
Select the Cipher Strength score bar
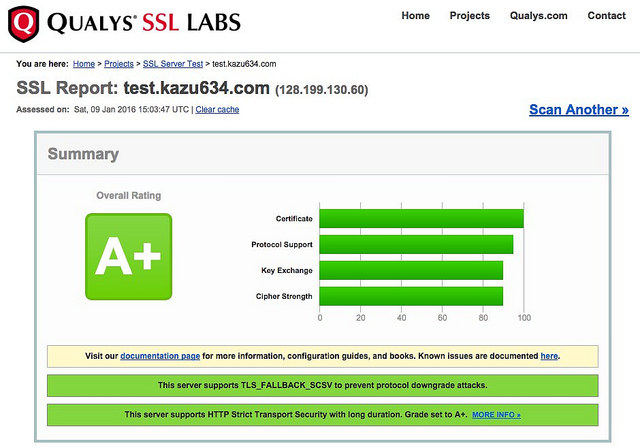tap(411, 296)
